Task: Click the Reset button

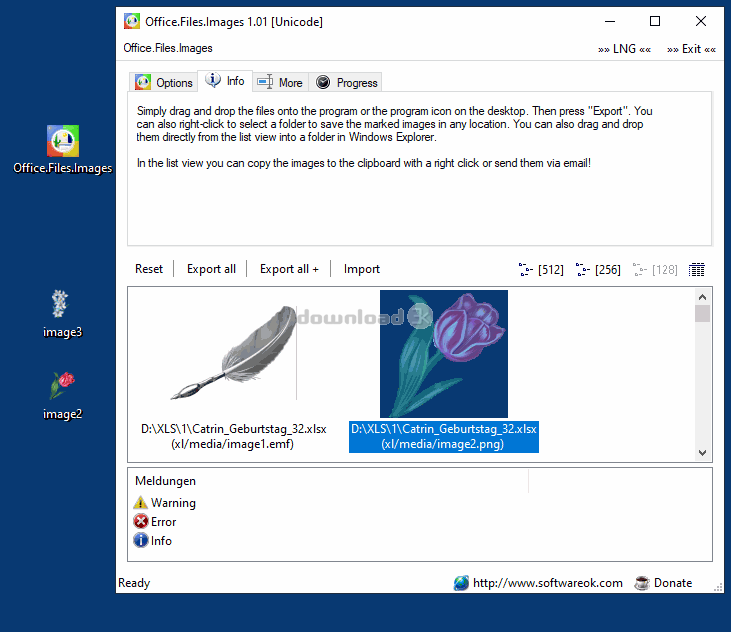Action: 149,269
